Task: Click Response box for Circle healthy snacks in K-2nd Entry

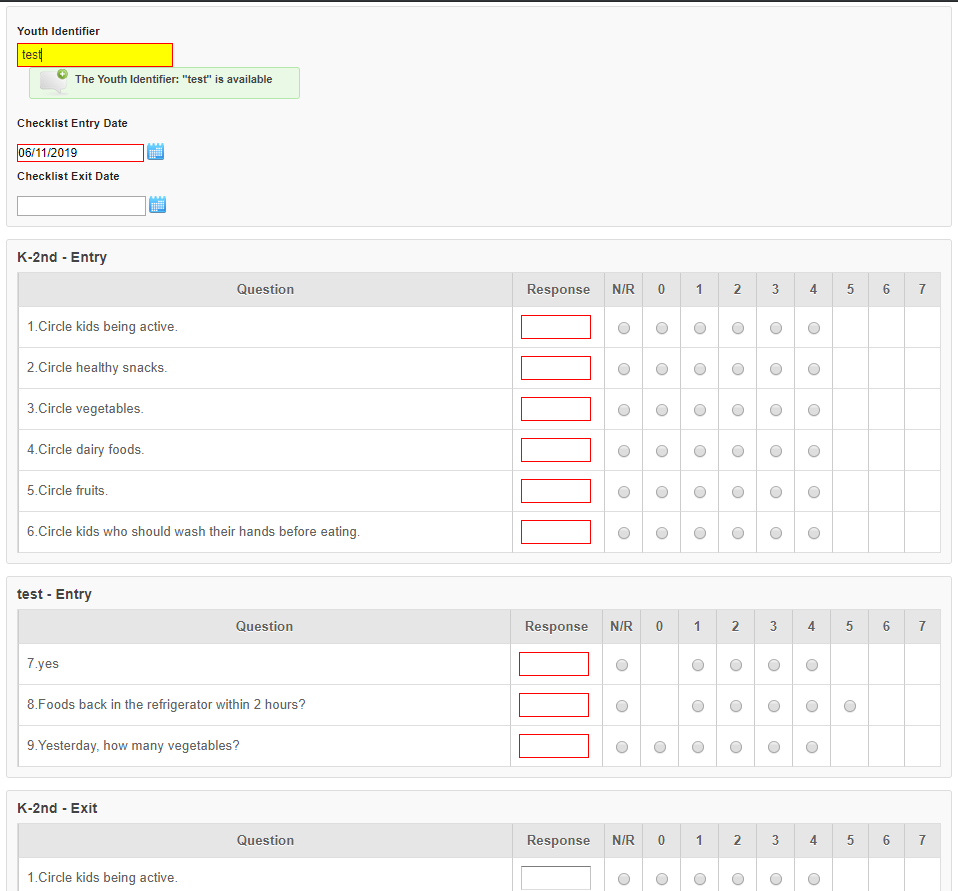Action: (556, 368)
